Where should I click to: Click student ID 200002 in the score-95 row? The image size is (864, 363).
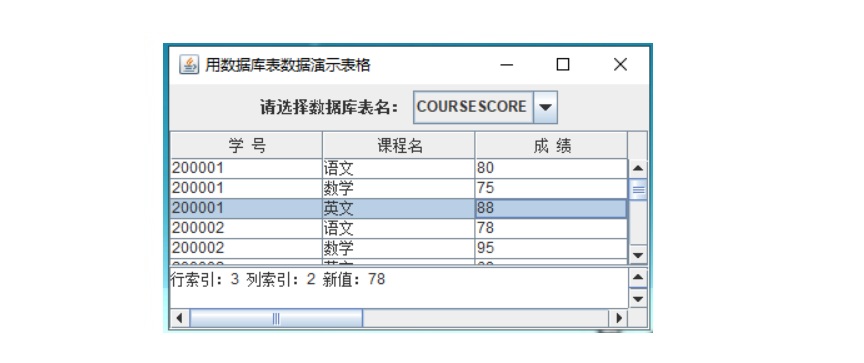[x=246, y=248]
